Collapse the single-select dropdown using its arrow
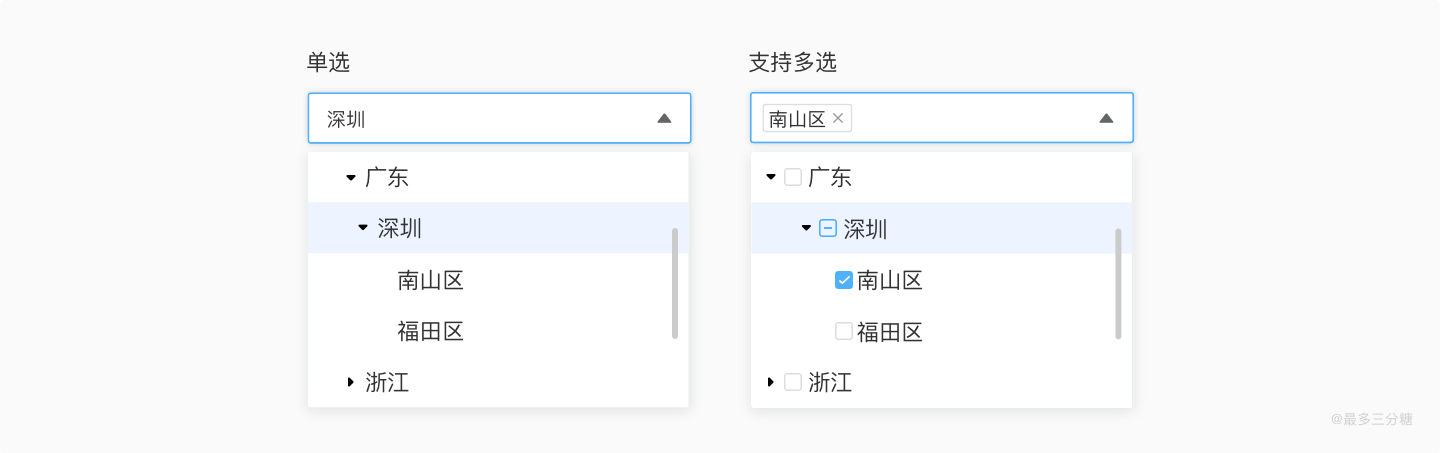The width and height of the screenshot is (1440, 453). [664, 119]
